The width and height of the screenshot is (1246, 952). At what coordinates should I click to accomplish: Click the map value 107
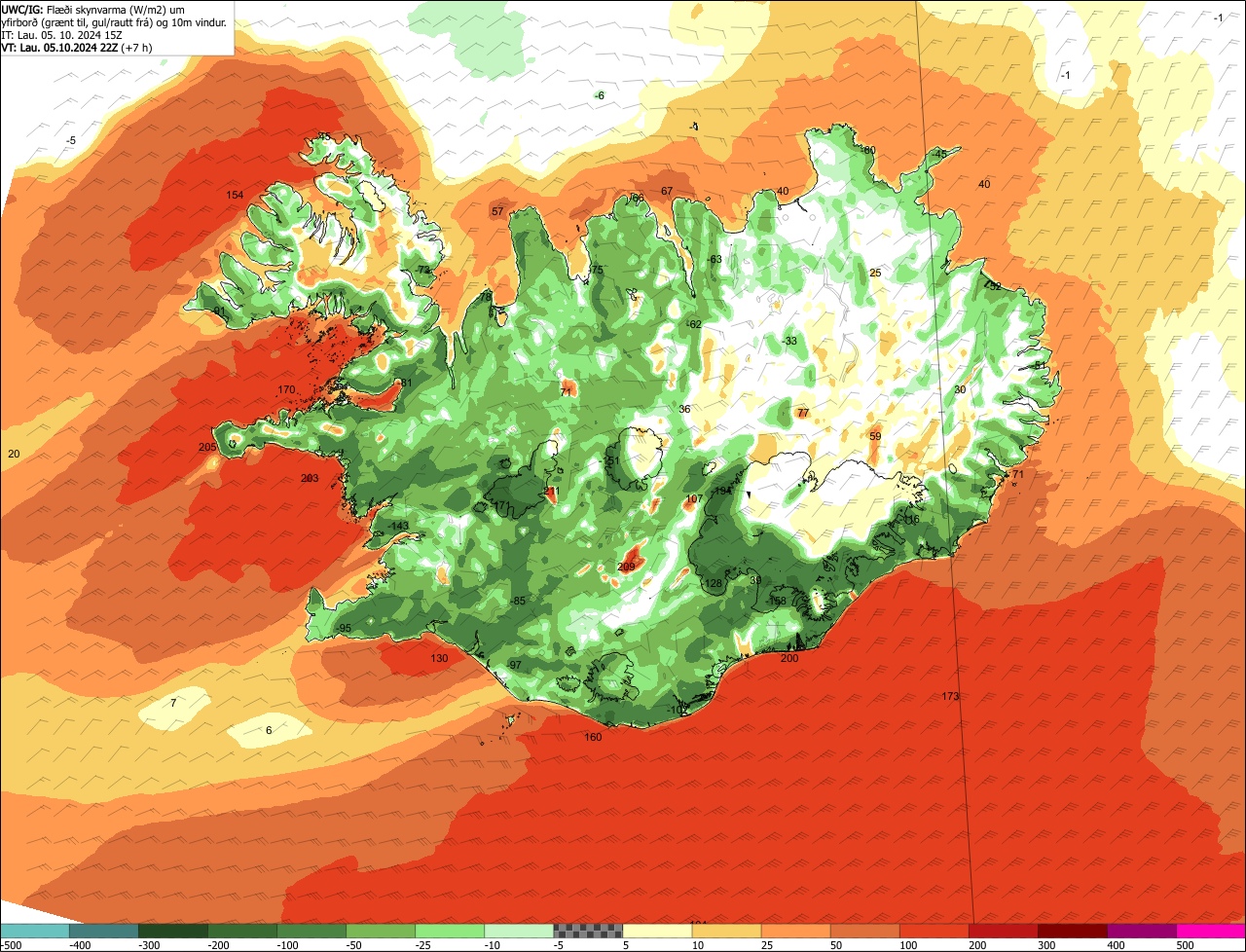click(694, 499)
